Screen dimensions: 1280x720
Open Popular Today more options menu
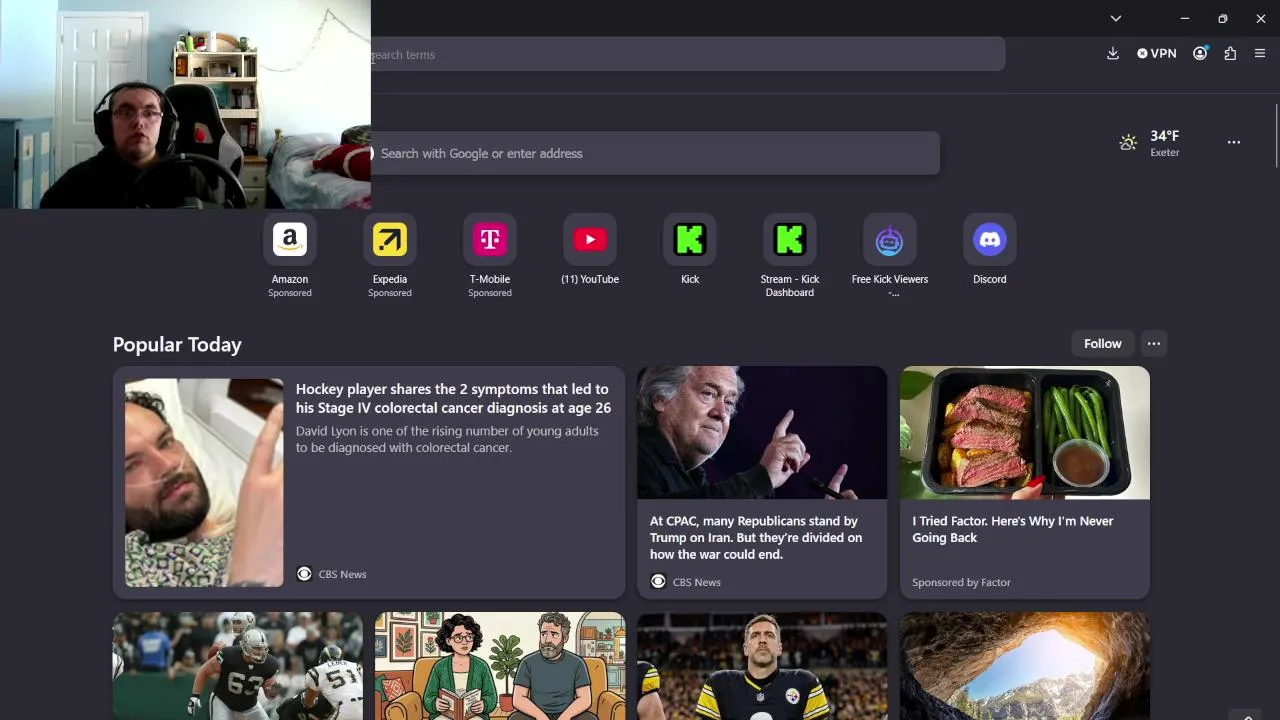pos(1154,344)
